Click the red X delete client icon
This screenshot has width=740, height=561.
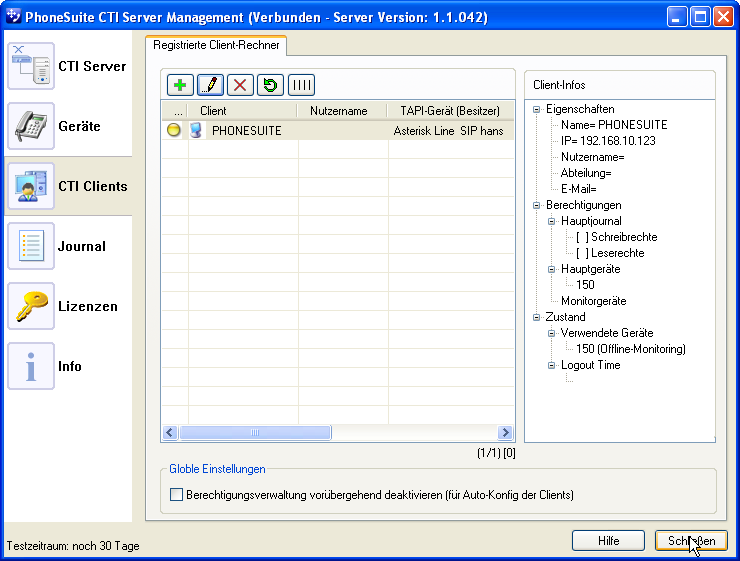240,85
